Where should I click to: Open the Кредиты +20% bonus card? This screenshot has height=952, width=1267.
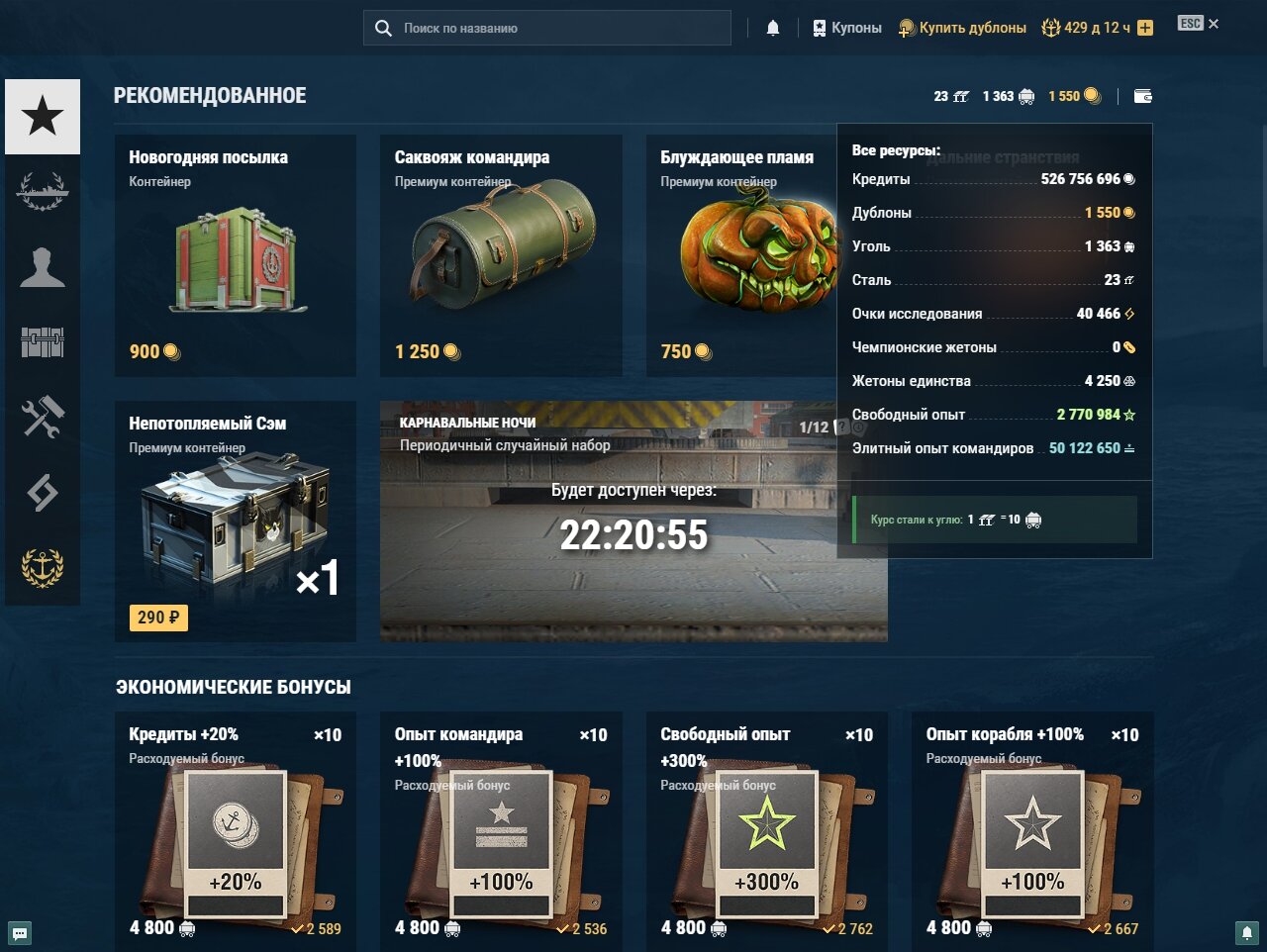pyautogui.click(x=236, y=831)
